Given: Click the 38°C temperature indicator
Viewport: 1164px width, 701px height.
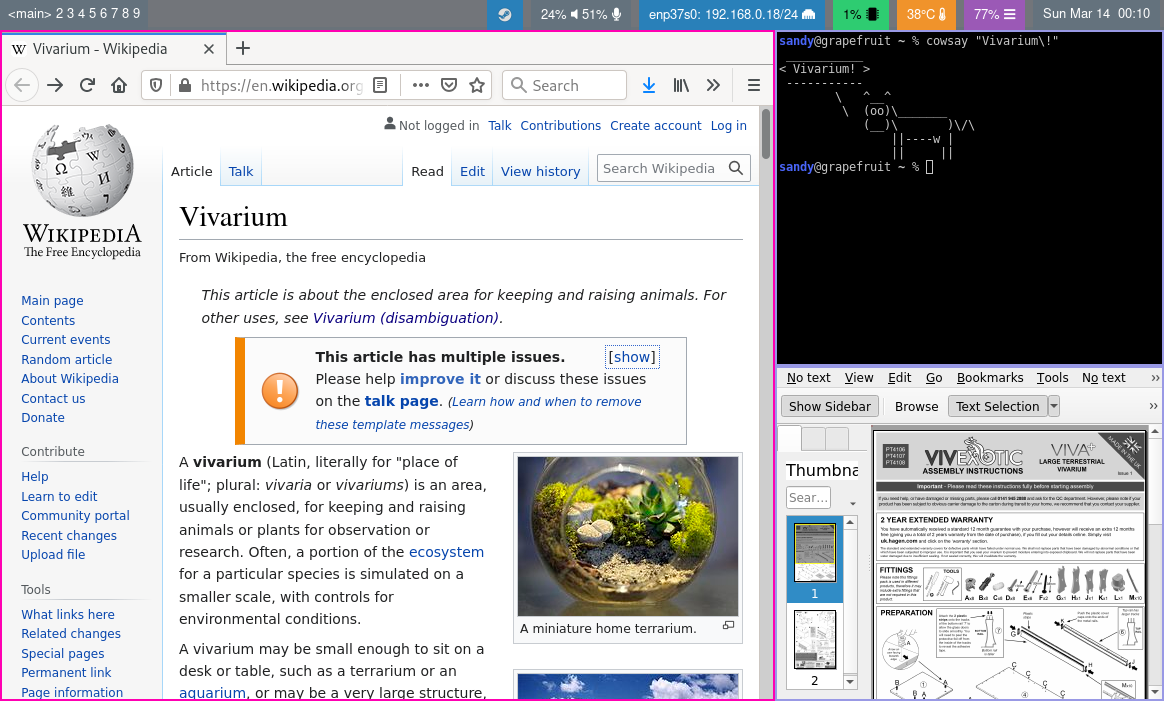Looking at the screenshot, I should point(925,14).
